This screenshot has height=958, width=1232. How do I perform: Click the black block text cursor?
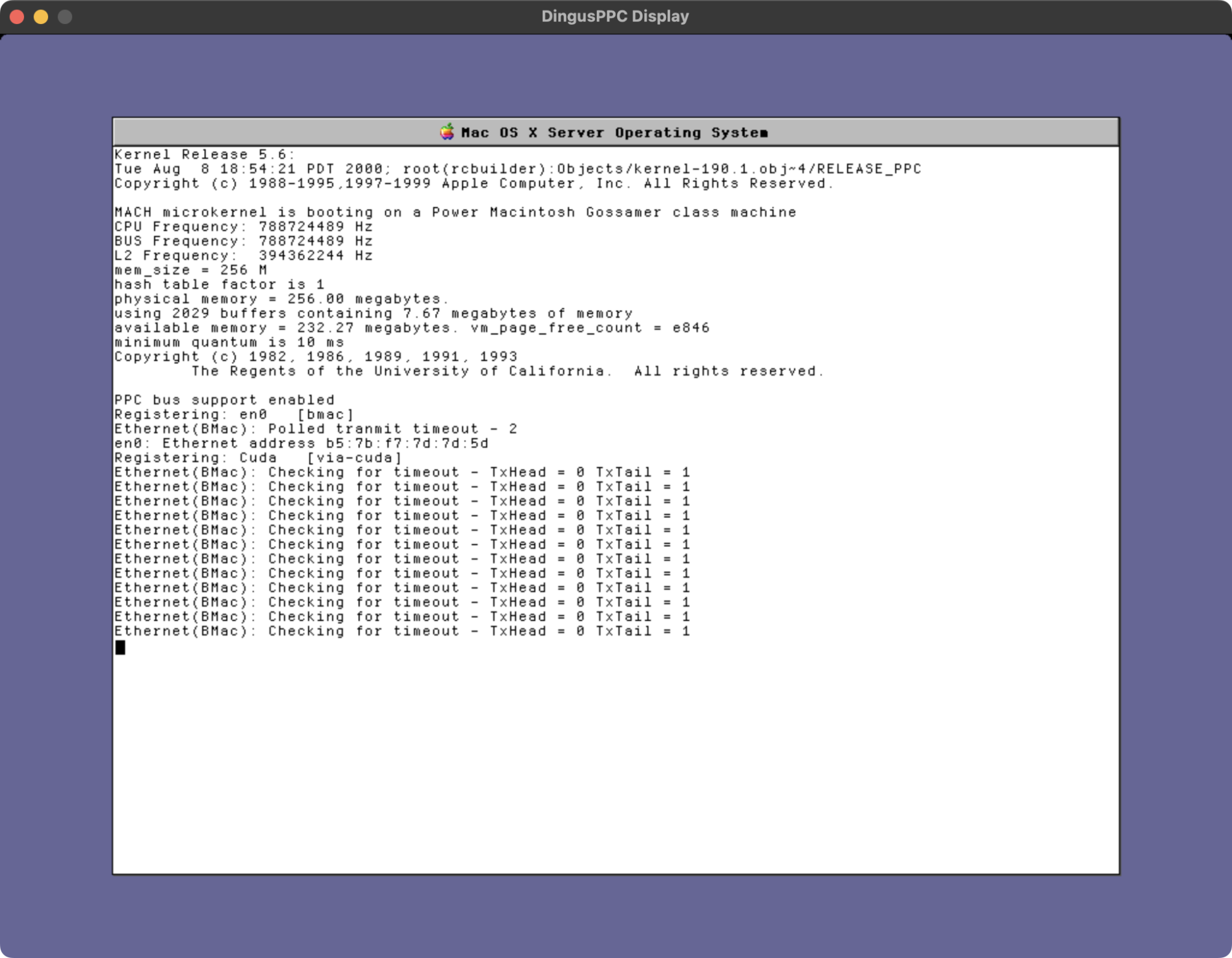click(x=120, y=647)
